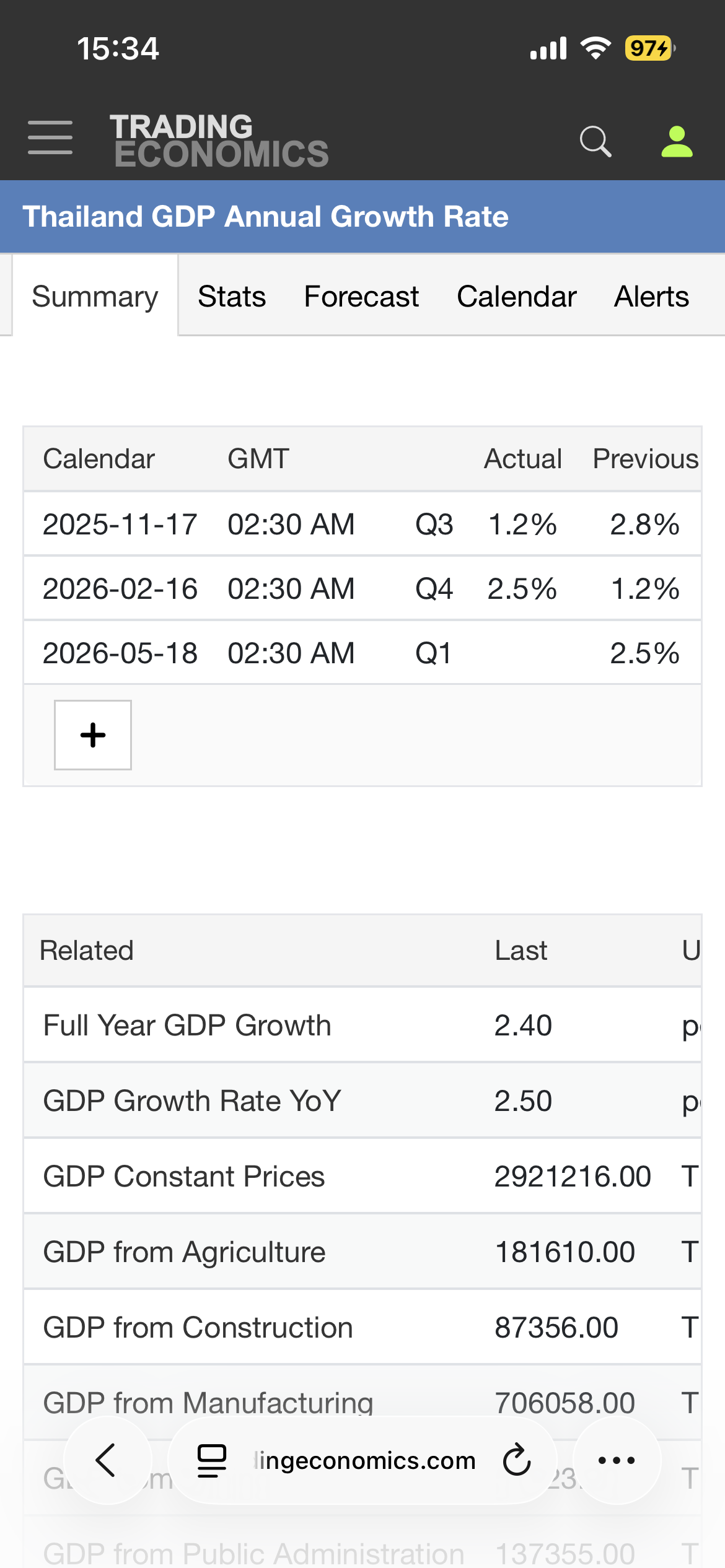The height and width of the screenshot is (1568, 725).
Task: Click the Trading Economics logo
Action: [219, 140]
